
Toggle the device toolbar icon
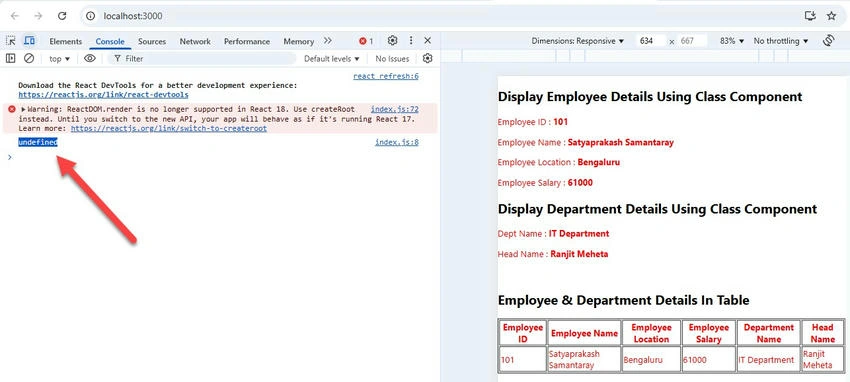pos(29,41)
